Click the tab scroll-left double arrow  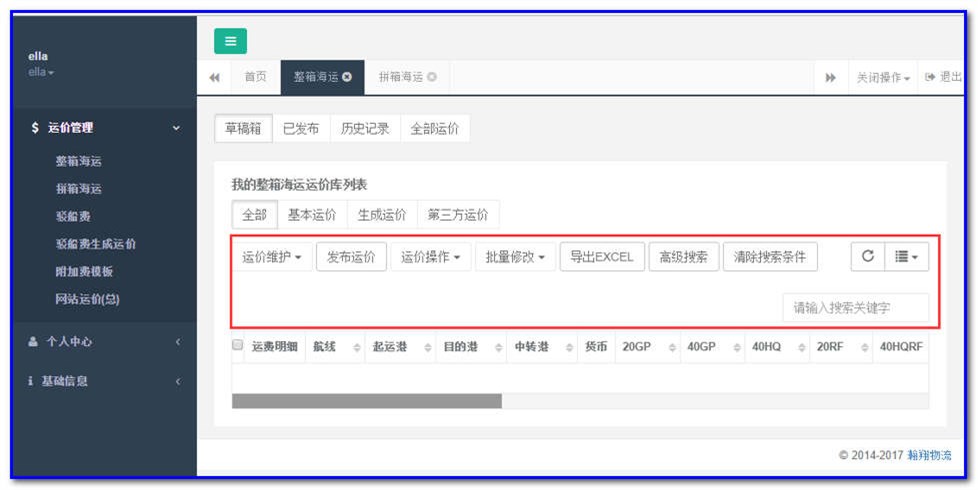pyautogui.click(x=215, y=78)
